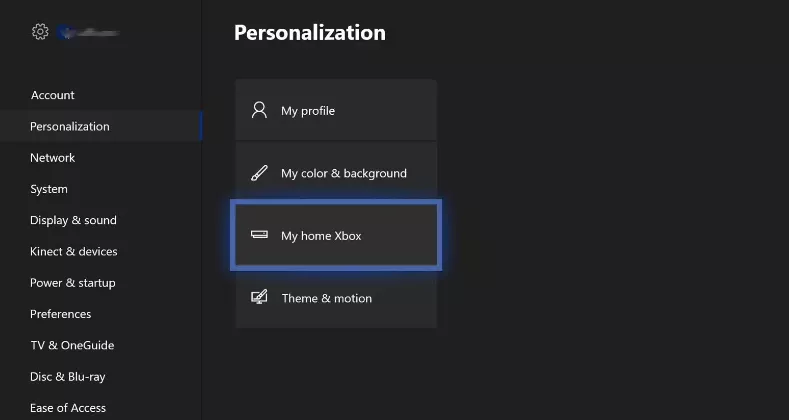Open Disc & Blu-ray settings
The width and height of the screenshot is (789, 420).
tap(67, 377)
